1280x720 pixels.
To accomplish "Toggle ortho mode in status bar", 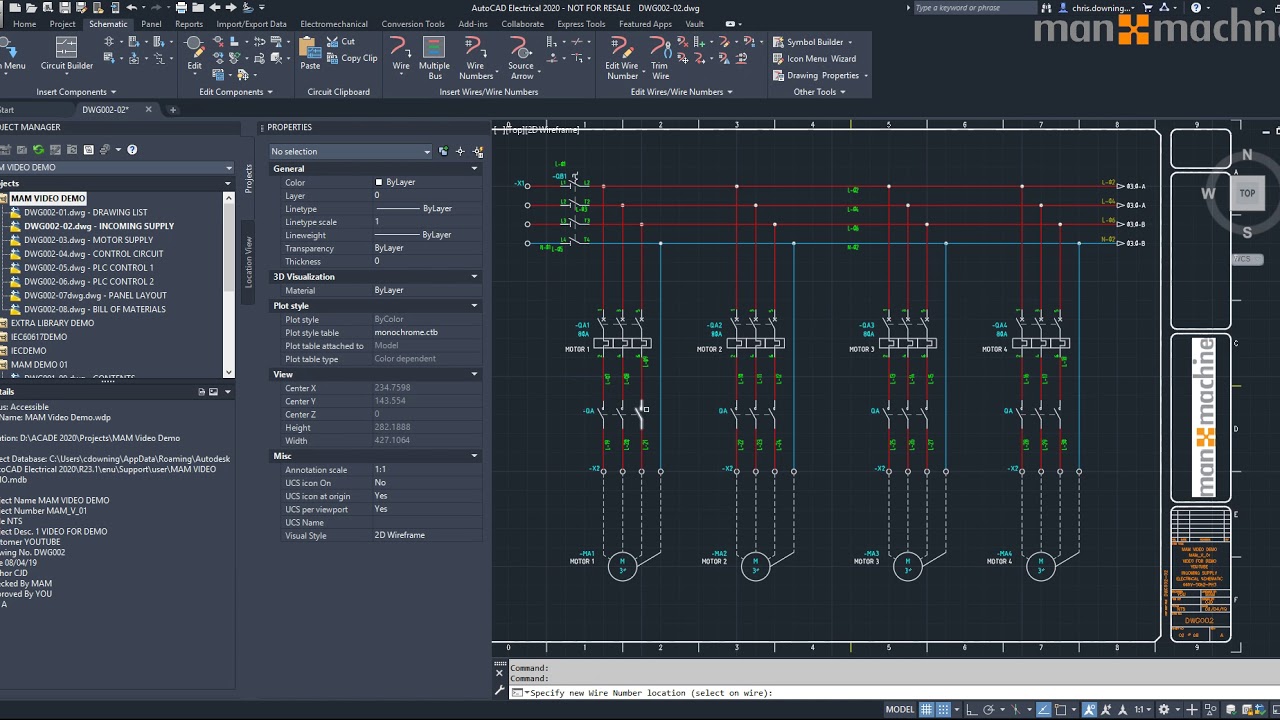I will click(970, 710).
